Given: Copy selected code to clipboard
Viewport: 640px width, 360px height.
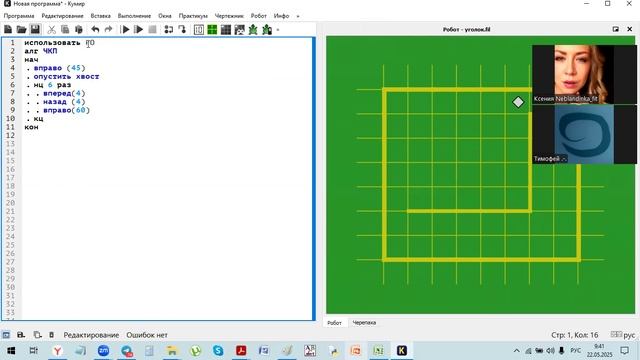Looking at the screenshot, I should click(x=65, y=29).
